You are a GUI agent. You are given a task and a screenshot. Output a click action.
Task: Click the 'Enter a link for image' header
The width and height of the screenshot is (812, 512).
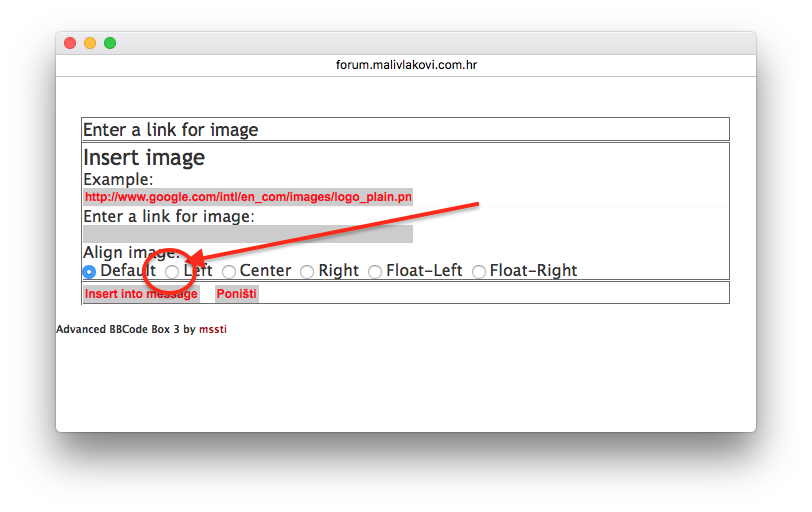pos(170,130)
